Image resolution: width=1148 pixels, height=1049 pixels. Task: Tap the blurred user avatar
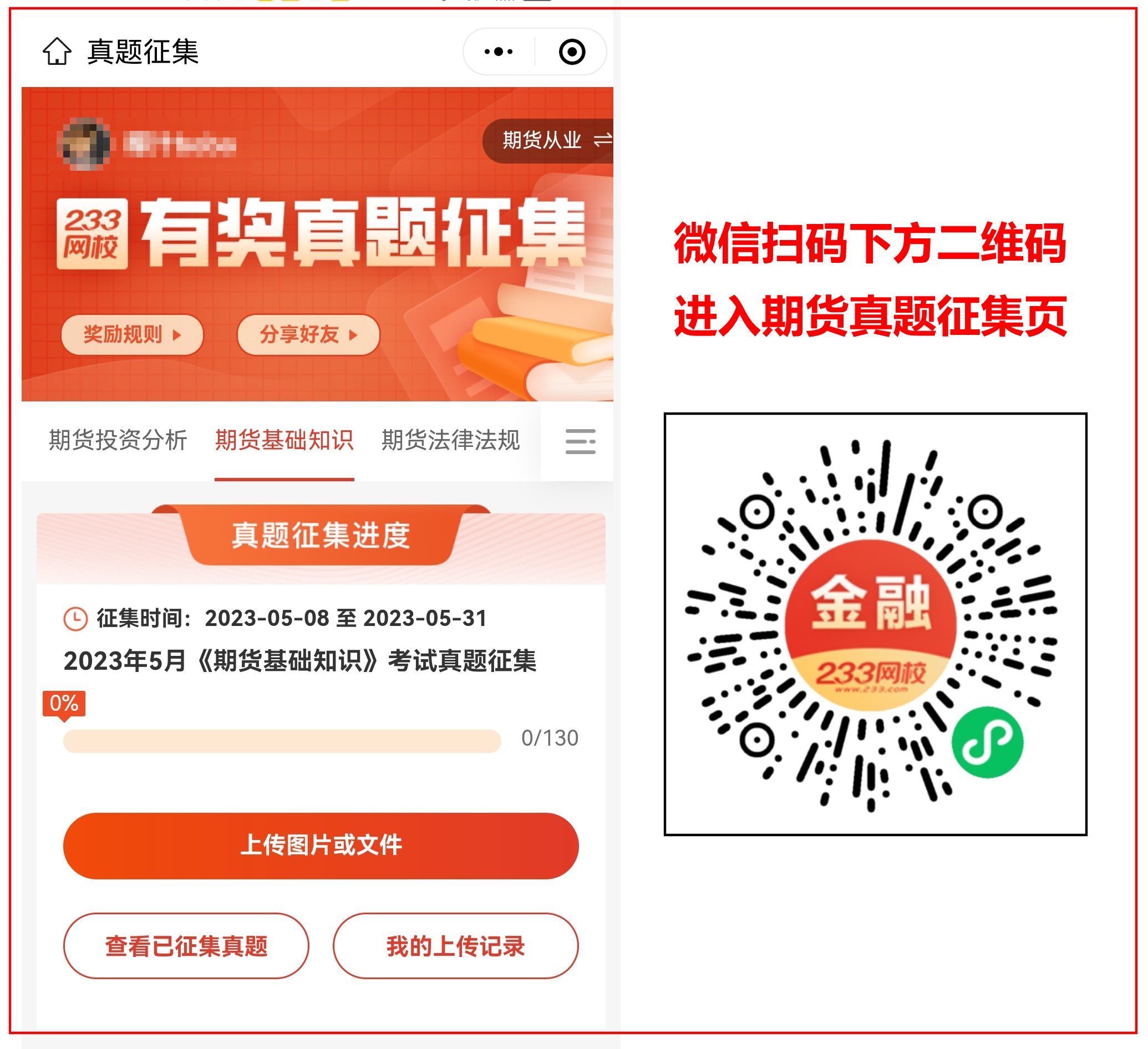tap(84, 144)
